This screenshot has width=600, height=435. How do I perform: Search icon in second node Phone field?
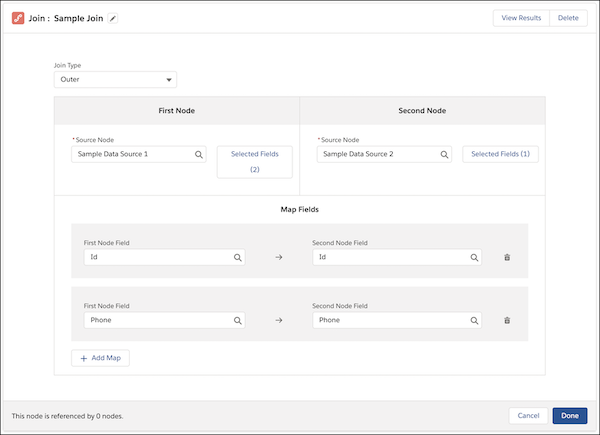[474, 321]
